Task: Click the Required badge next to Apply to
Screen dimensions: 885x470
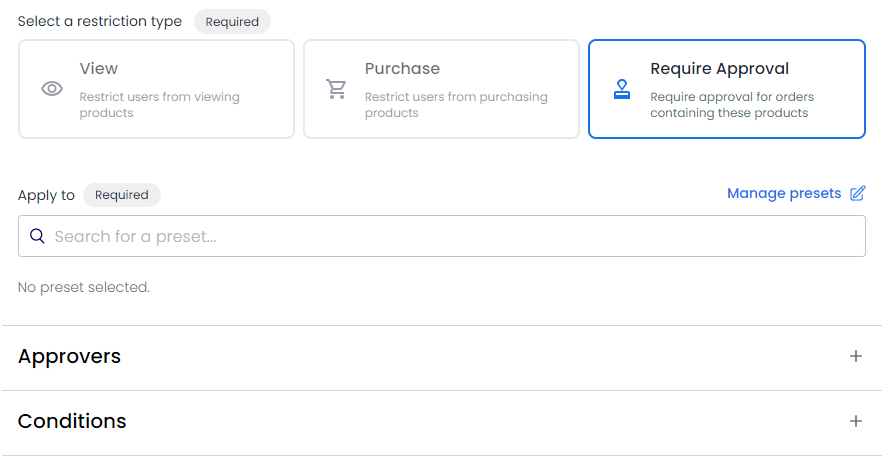Action: coord(122,195)
